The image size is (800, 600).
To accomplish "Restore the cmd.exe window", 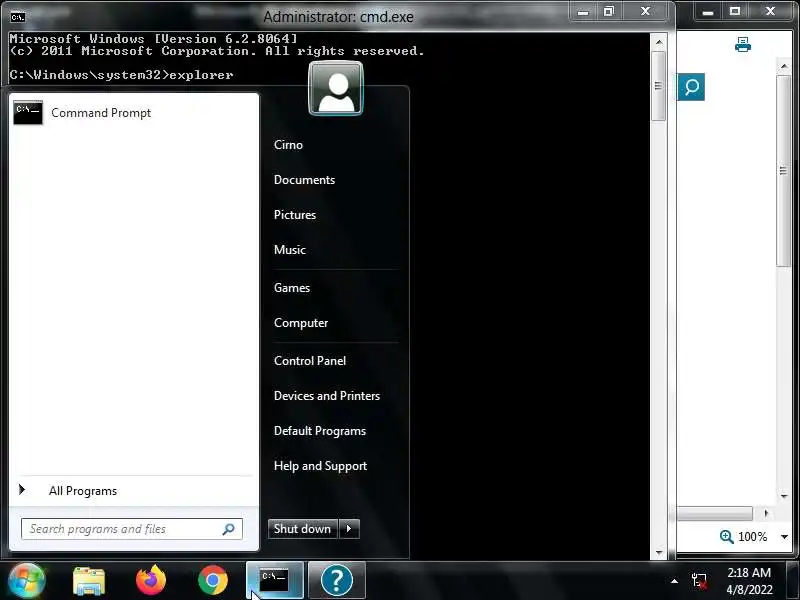I will 609,12.
